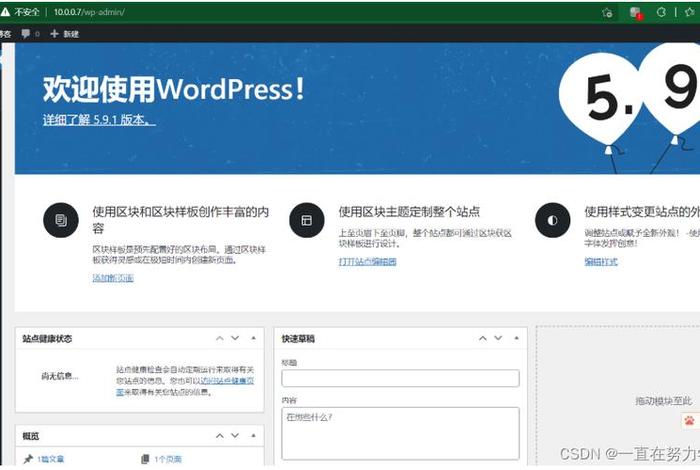Click the not-secure warning triangle icon
The height and width of the screenshot is (470, 700).
point(5,12)
